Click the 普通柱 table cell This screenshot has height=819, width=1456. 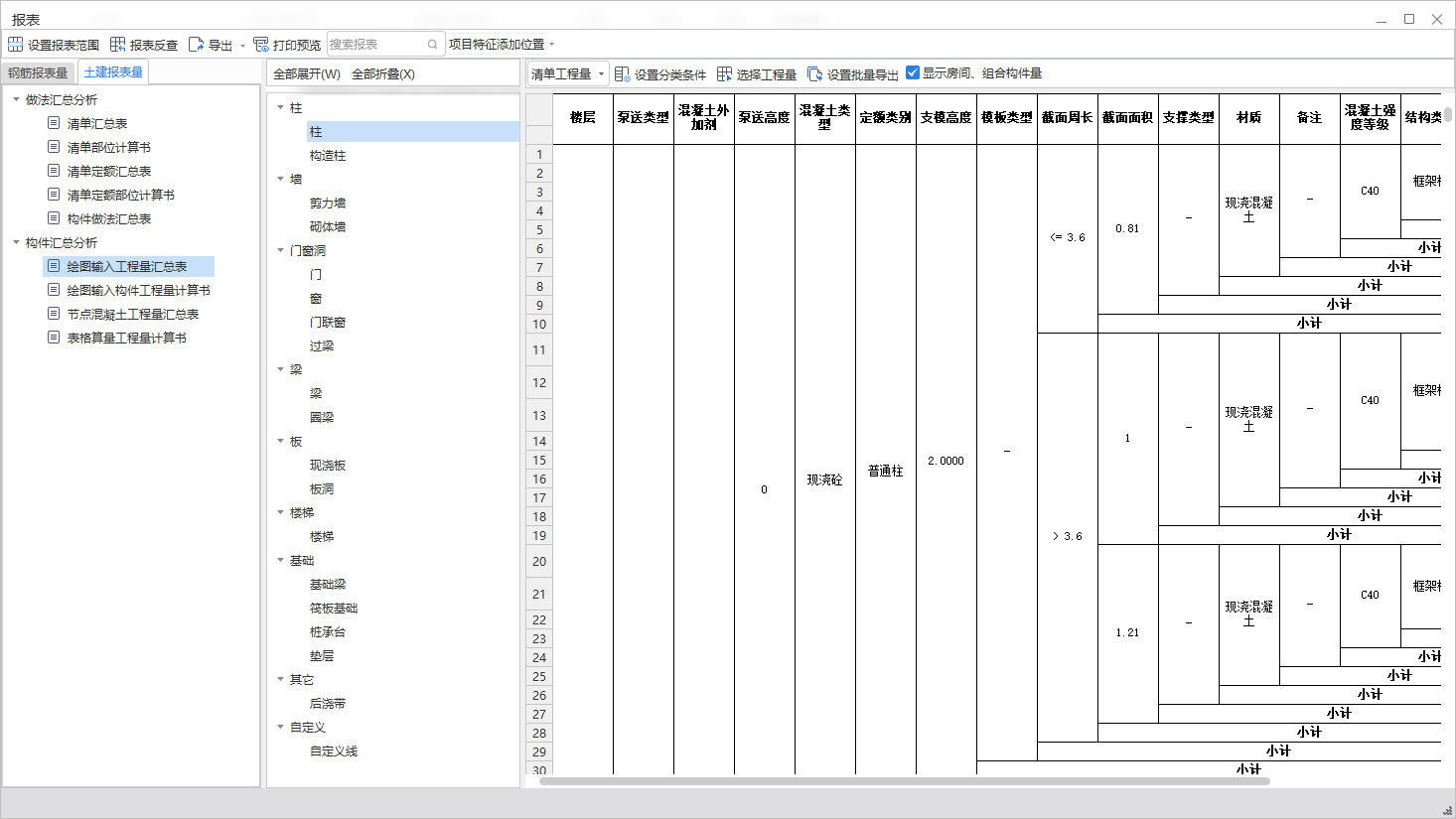tap(886, 471)
